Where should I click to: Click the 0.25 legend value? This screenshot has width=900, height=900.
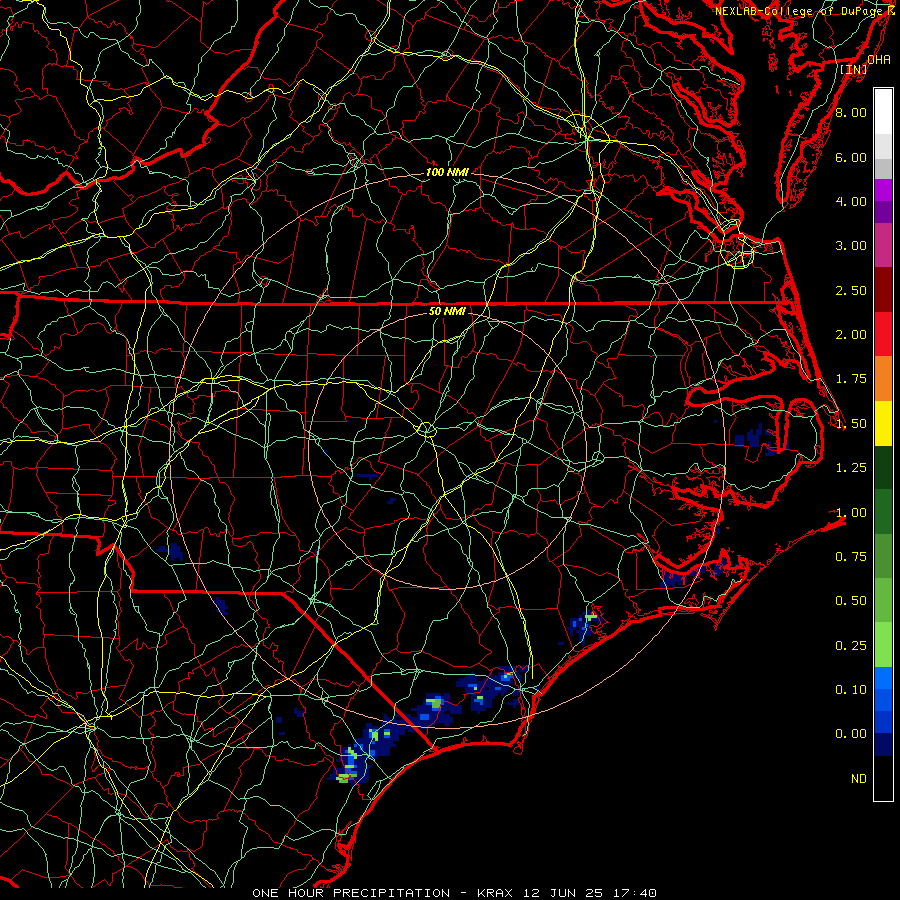point(851,646)
